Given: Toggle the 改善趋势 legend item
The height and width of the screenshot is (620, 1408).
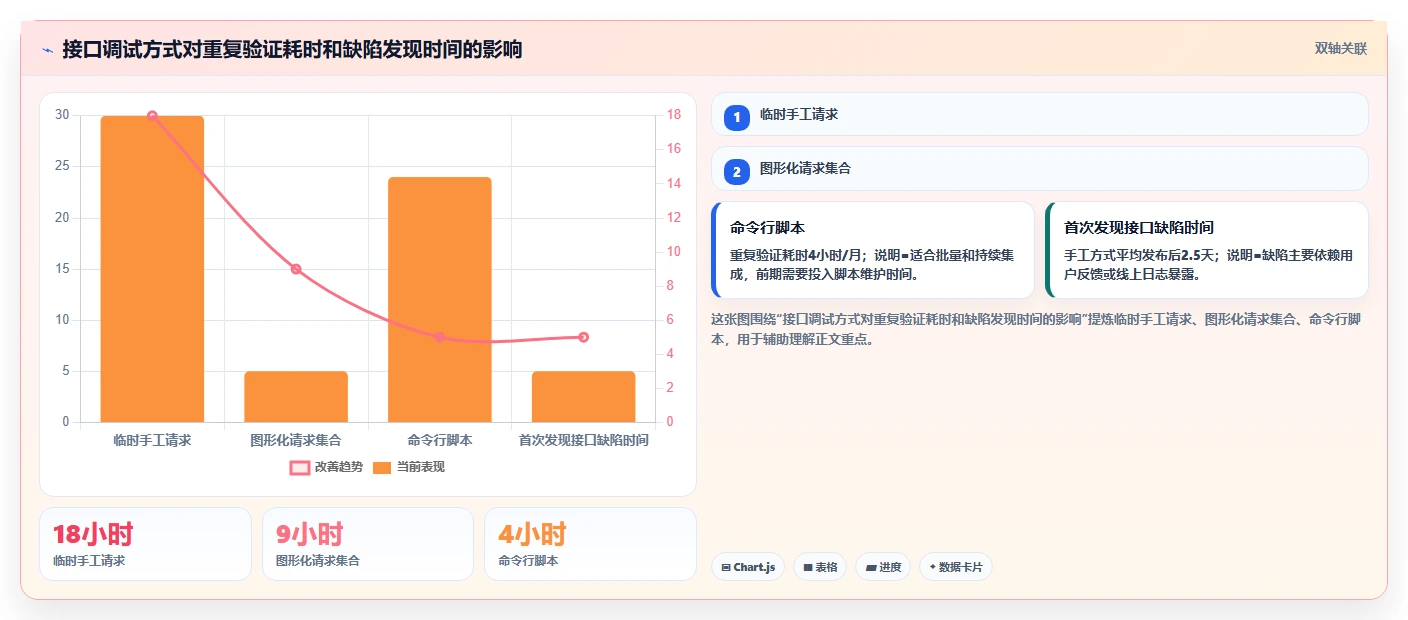Looking at the screenshot, I should click(326, 467).
